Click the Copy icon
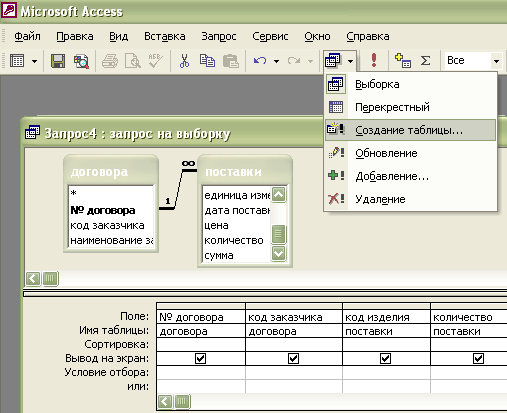The height and width of the screenshot is (413, 507). pyautogui.click(x=207, y=61)
